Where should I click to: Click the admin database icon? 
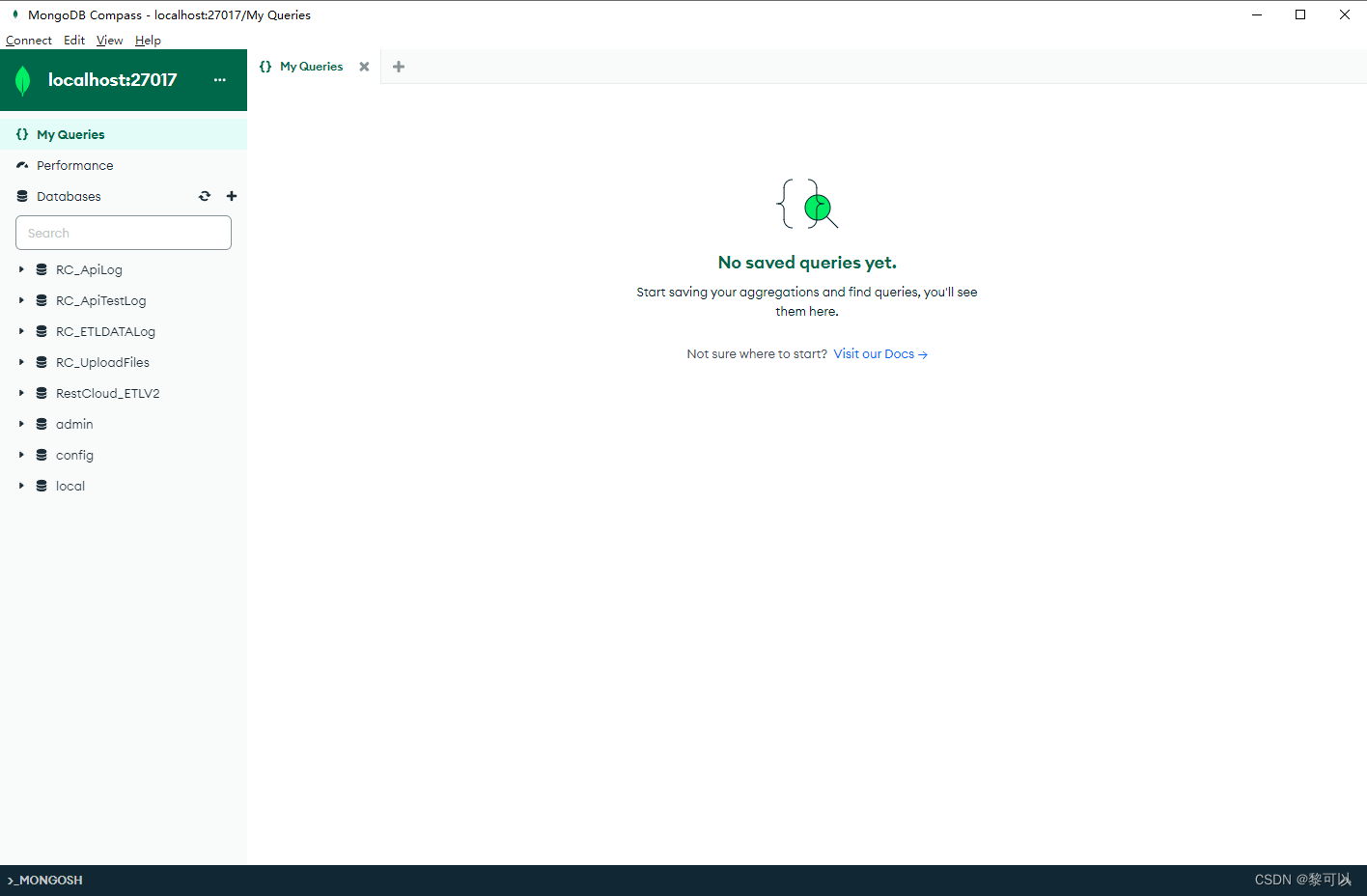click(x=41, y=424)
